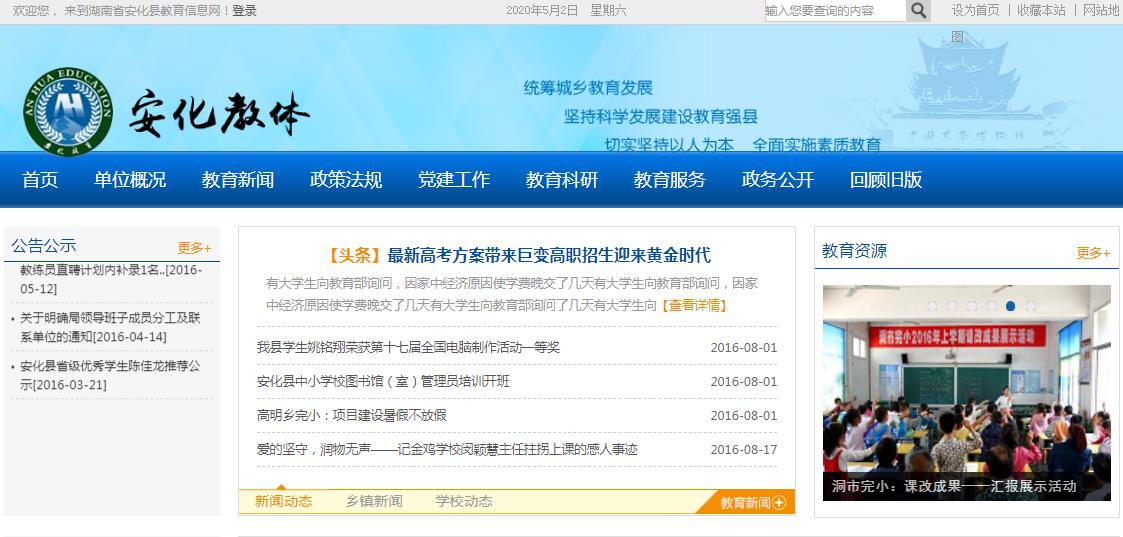The height and width of the screenshot is (537, 1123).
Task: Go to 政策法规 in the navigation bar
Action: point(346,180)
